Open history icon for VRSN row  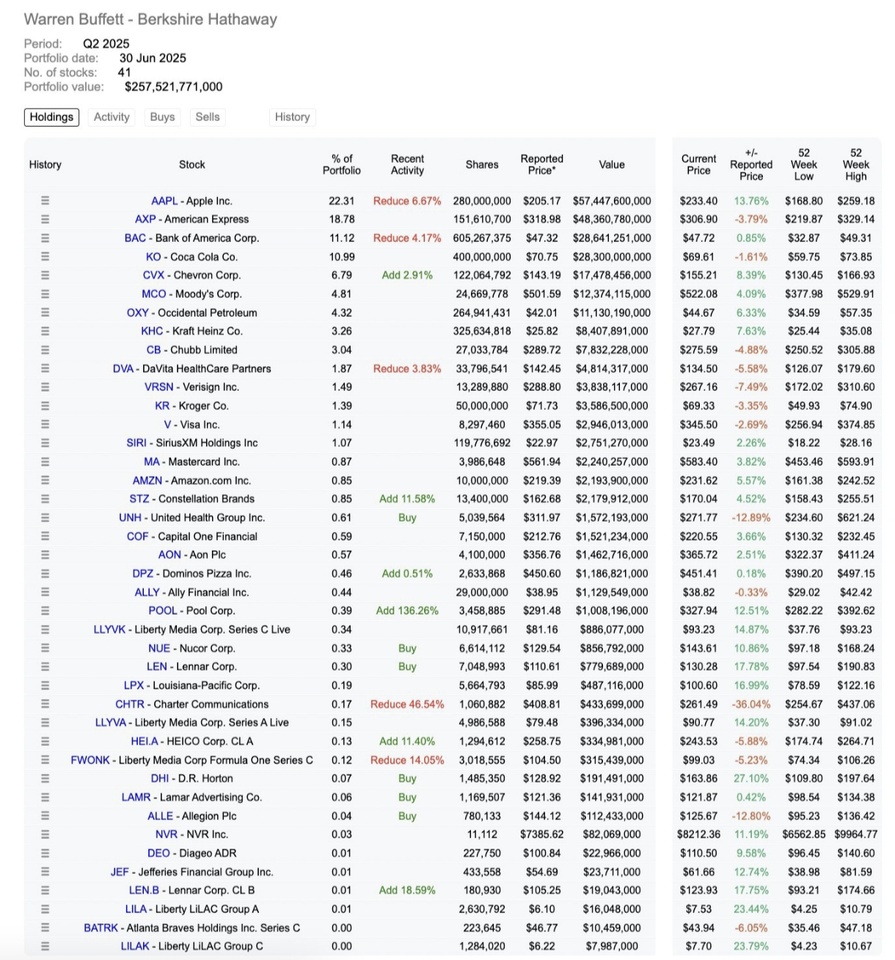pos(45,387)
